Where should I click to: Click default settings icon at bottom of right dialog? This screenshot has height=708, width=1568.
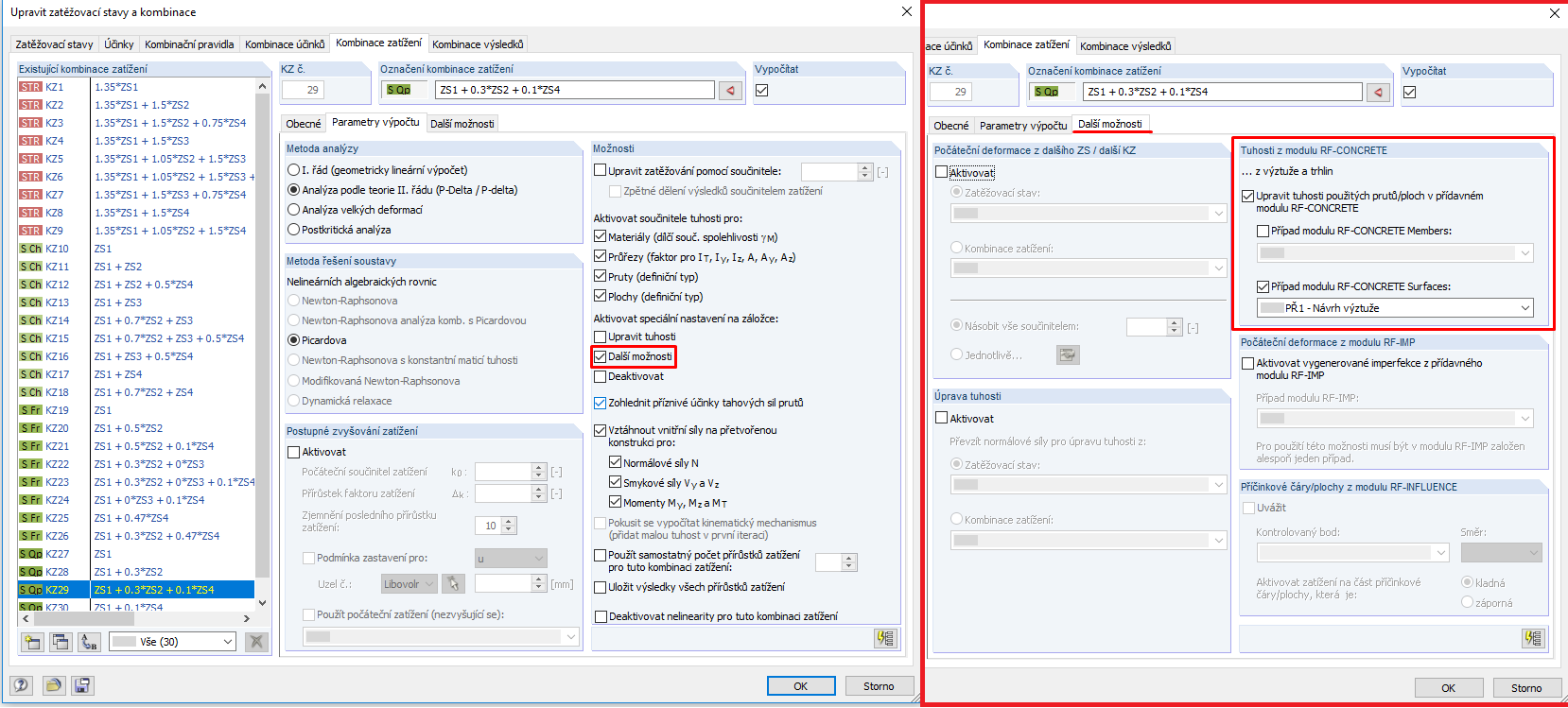pos(1533,638)
